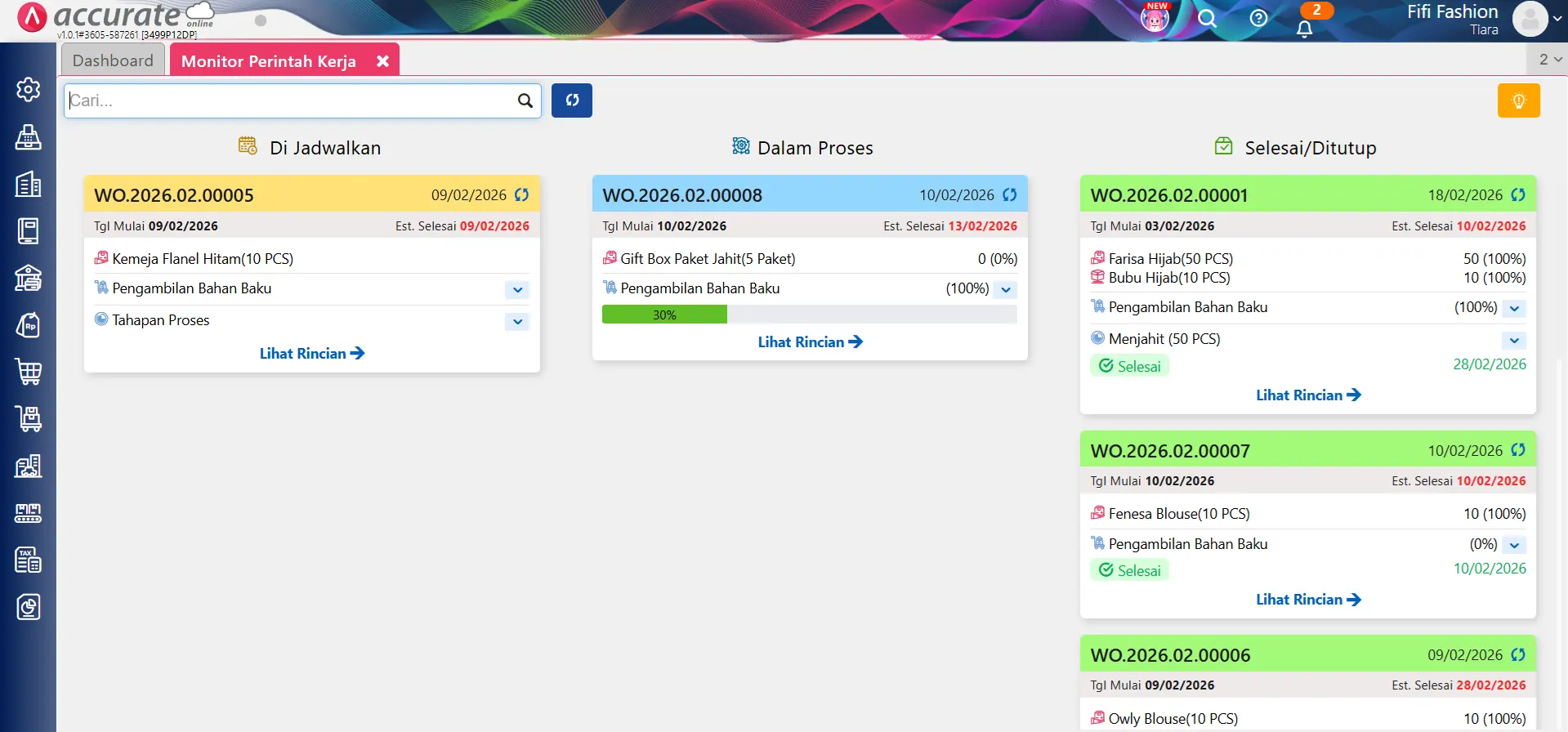
Task: Select the shopping cart sidebar icon
Action: 28,373
